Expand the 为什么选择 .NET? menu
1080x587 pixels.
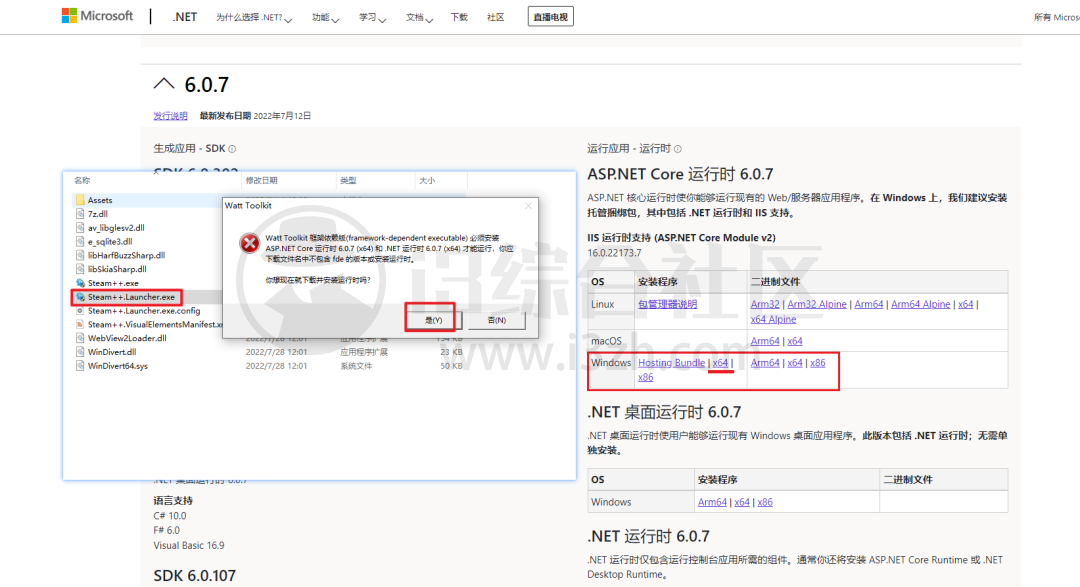[253, 17]
